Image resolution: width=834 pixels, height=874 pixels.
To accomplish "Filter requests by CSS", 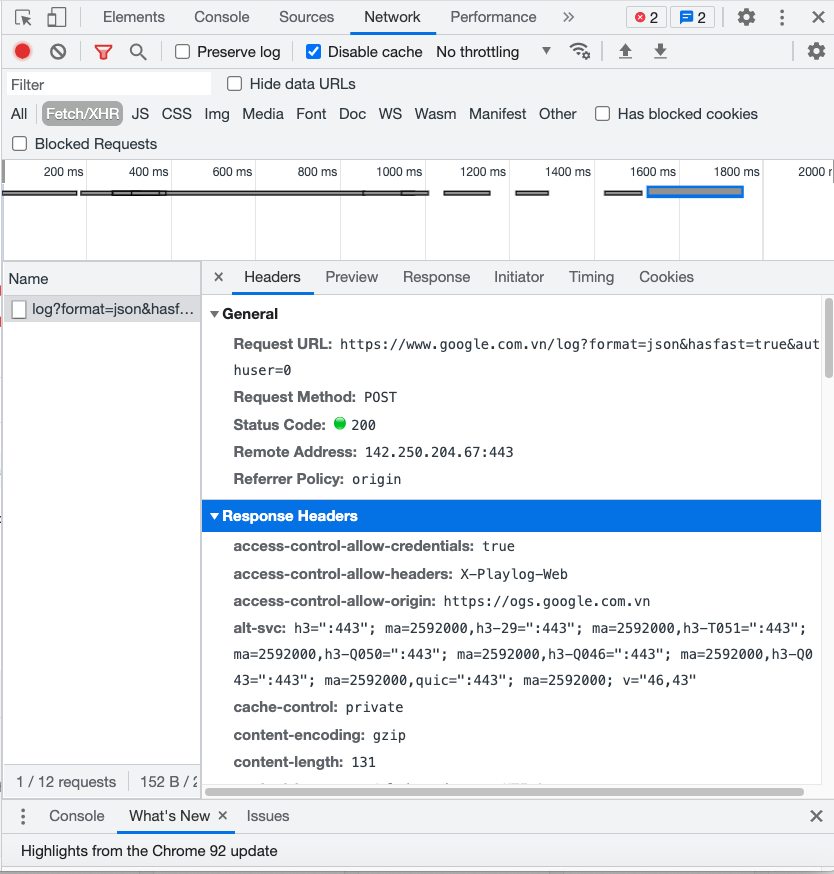I will click(x=177, y=114).
